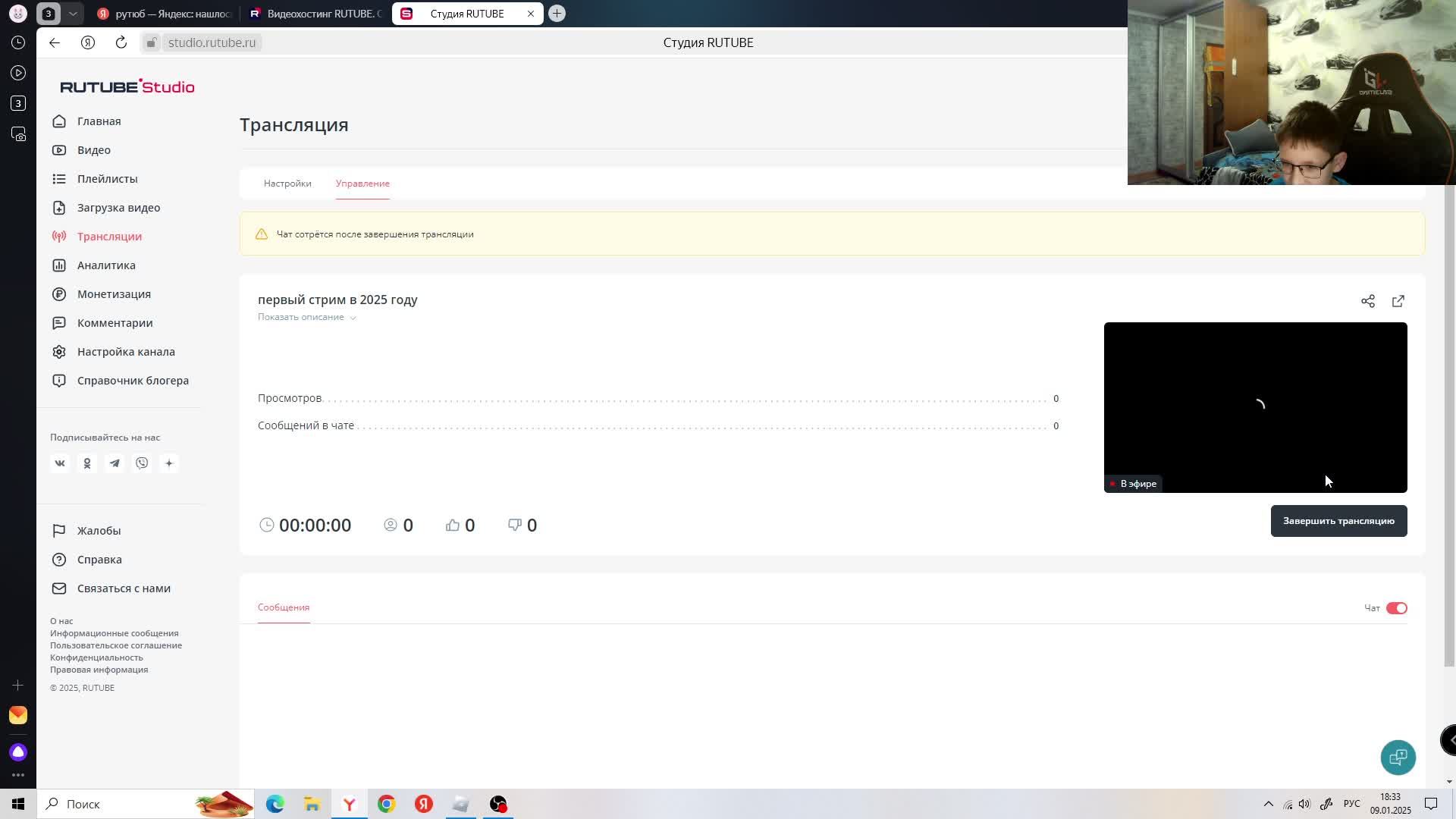Open Yandex Mail icon in browser sidebar
1456x819 pixels.
(18, 715)
